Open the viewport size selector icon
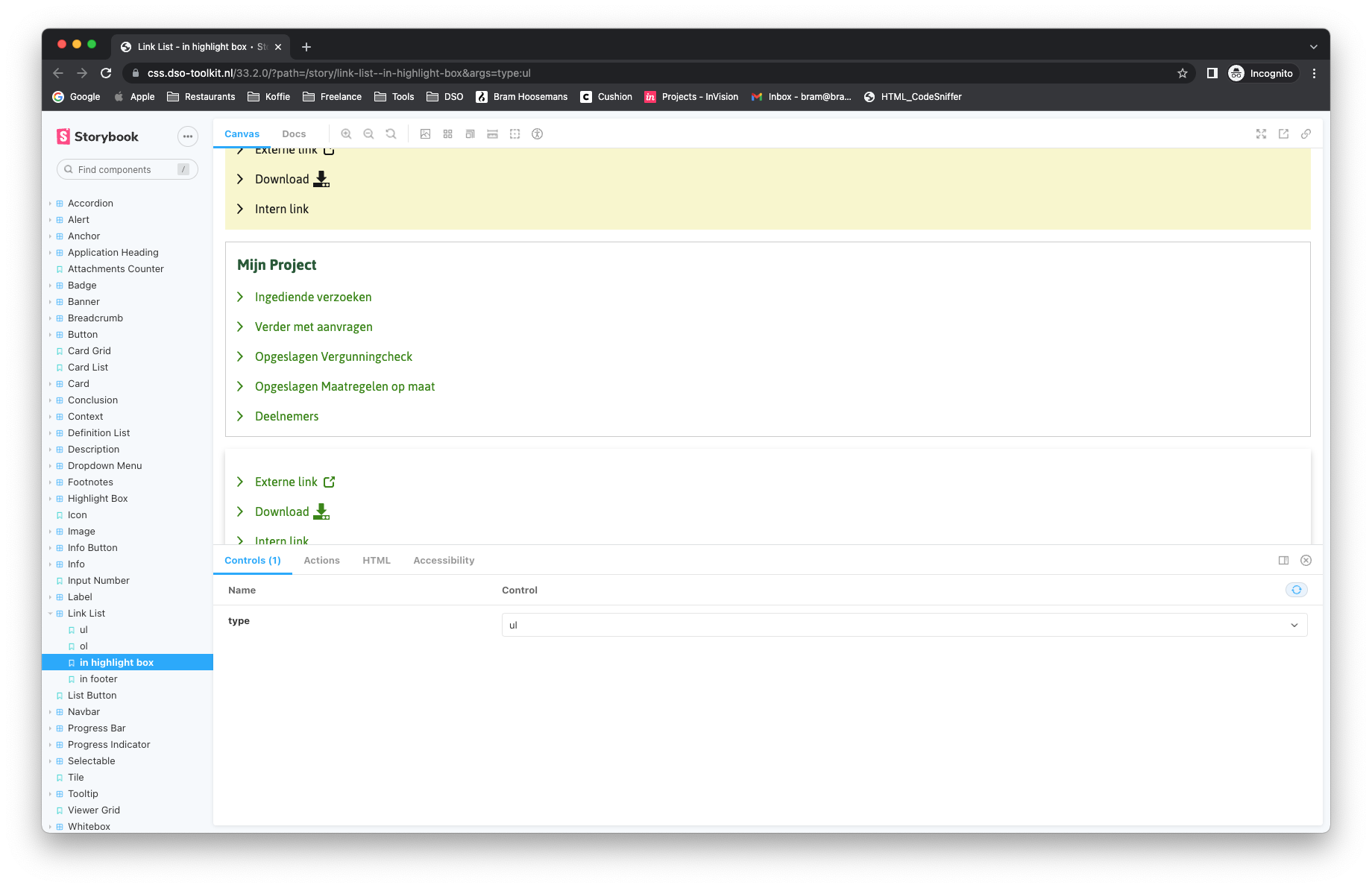This screenshot has width=1372, height=888. 470,133
